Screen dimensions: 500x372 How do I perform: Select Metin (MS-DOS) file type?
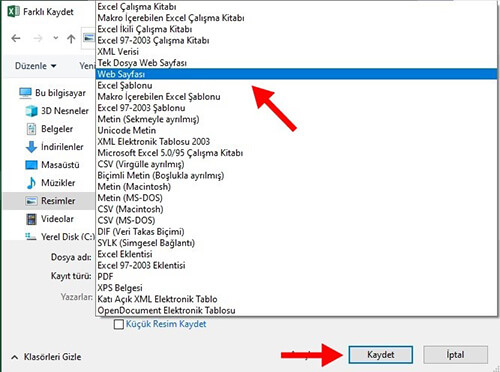(297, 198)
